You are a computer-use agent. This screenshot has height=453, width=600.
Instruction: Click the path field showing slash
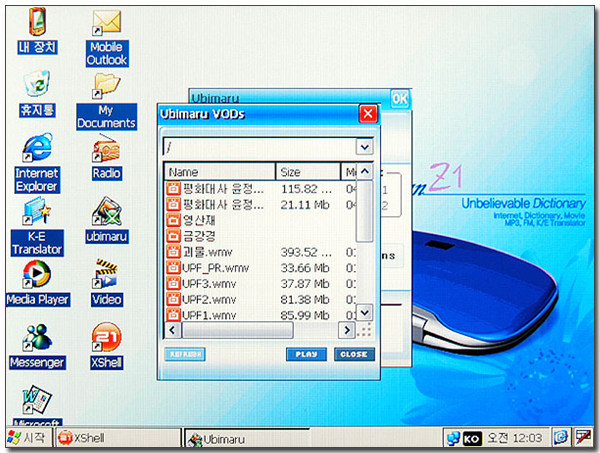point(259,147)
